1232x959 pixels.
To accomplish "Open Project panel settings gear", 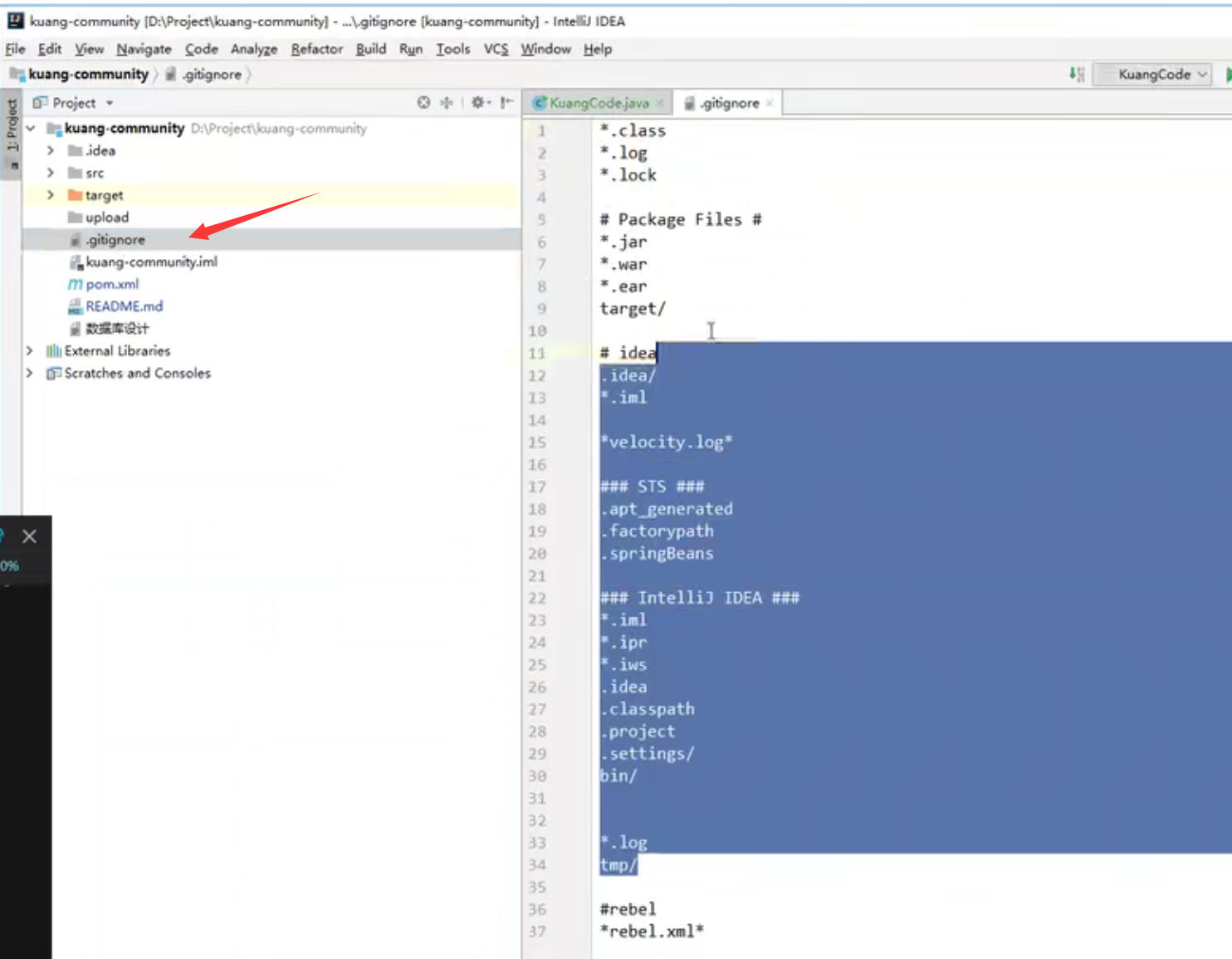I will [x=481, y=102].
